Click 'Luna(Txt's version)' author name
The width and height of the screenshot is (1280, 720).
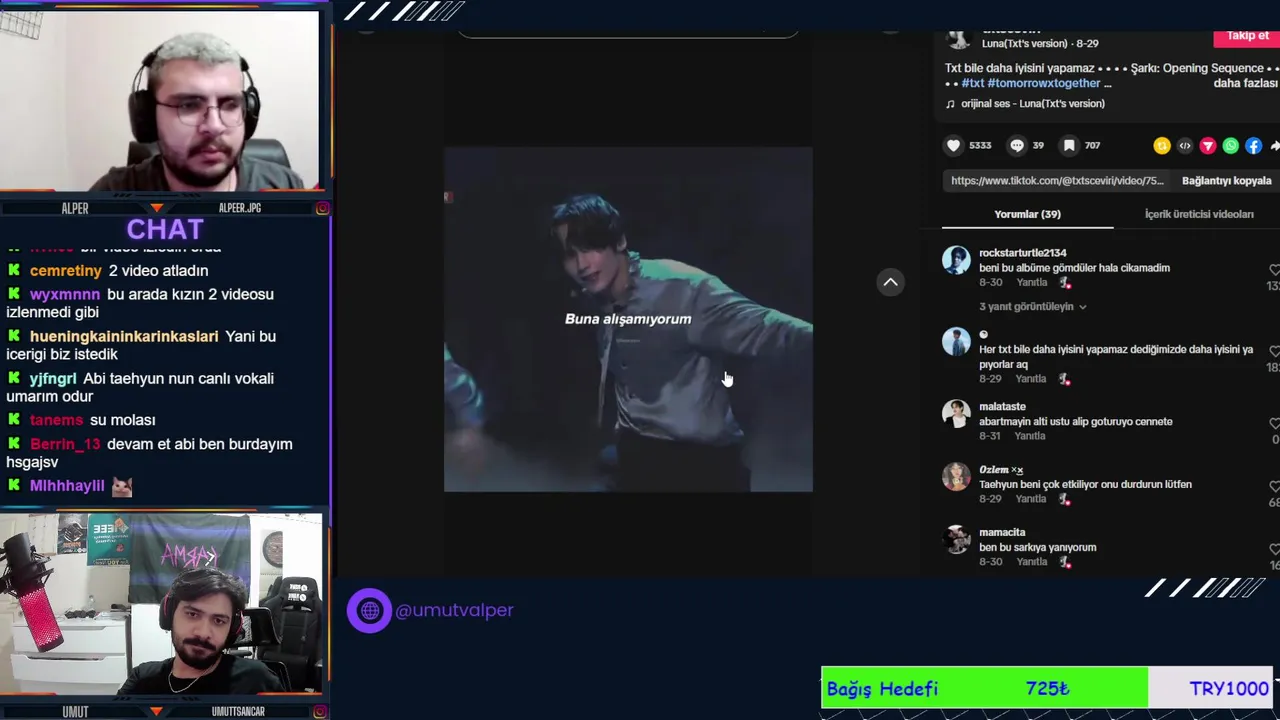tap(1026, 44)
